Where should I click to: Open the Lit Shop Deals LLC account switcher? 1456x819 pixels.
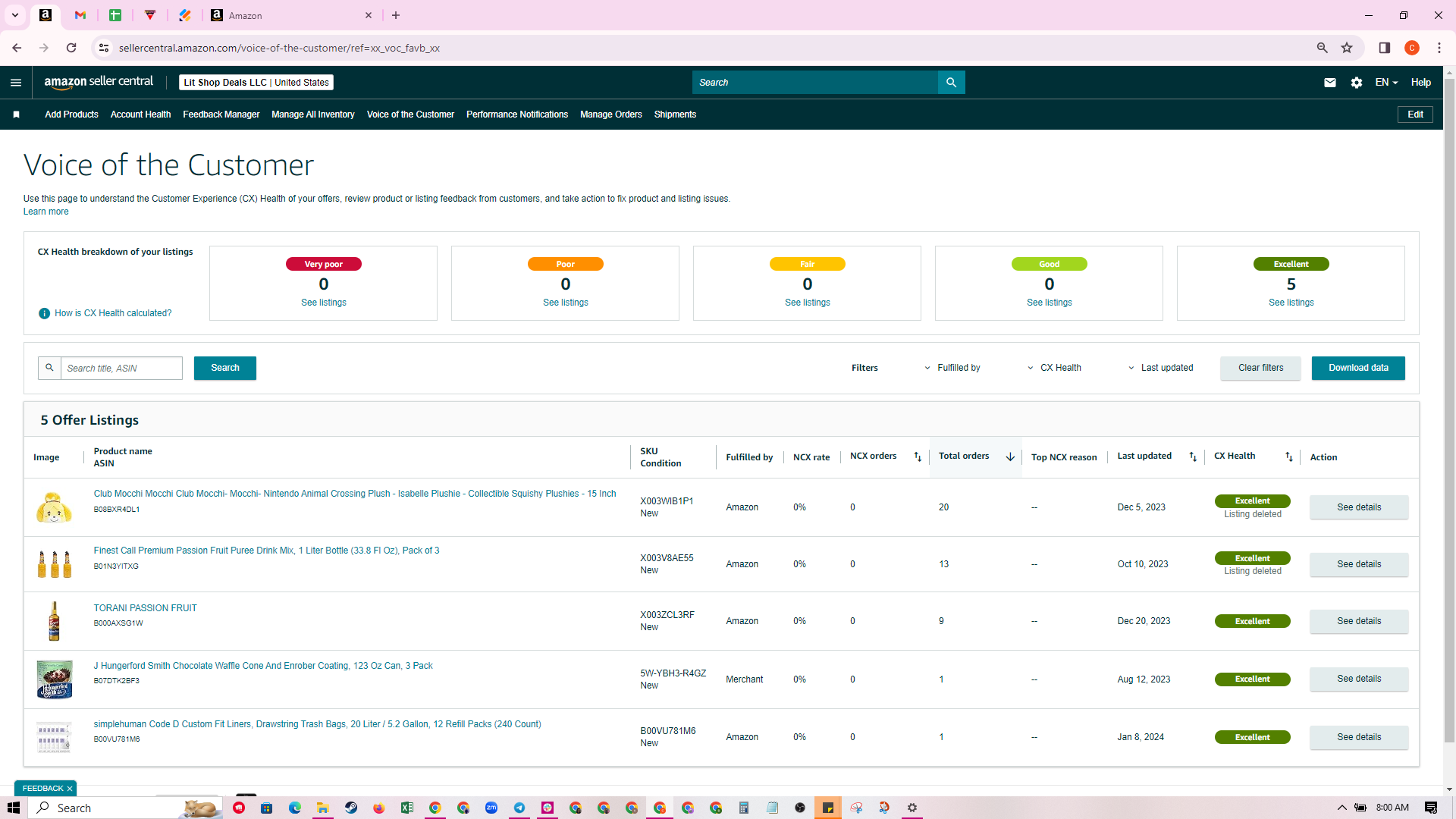click(x=256, y=83)
